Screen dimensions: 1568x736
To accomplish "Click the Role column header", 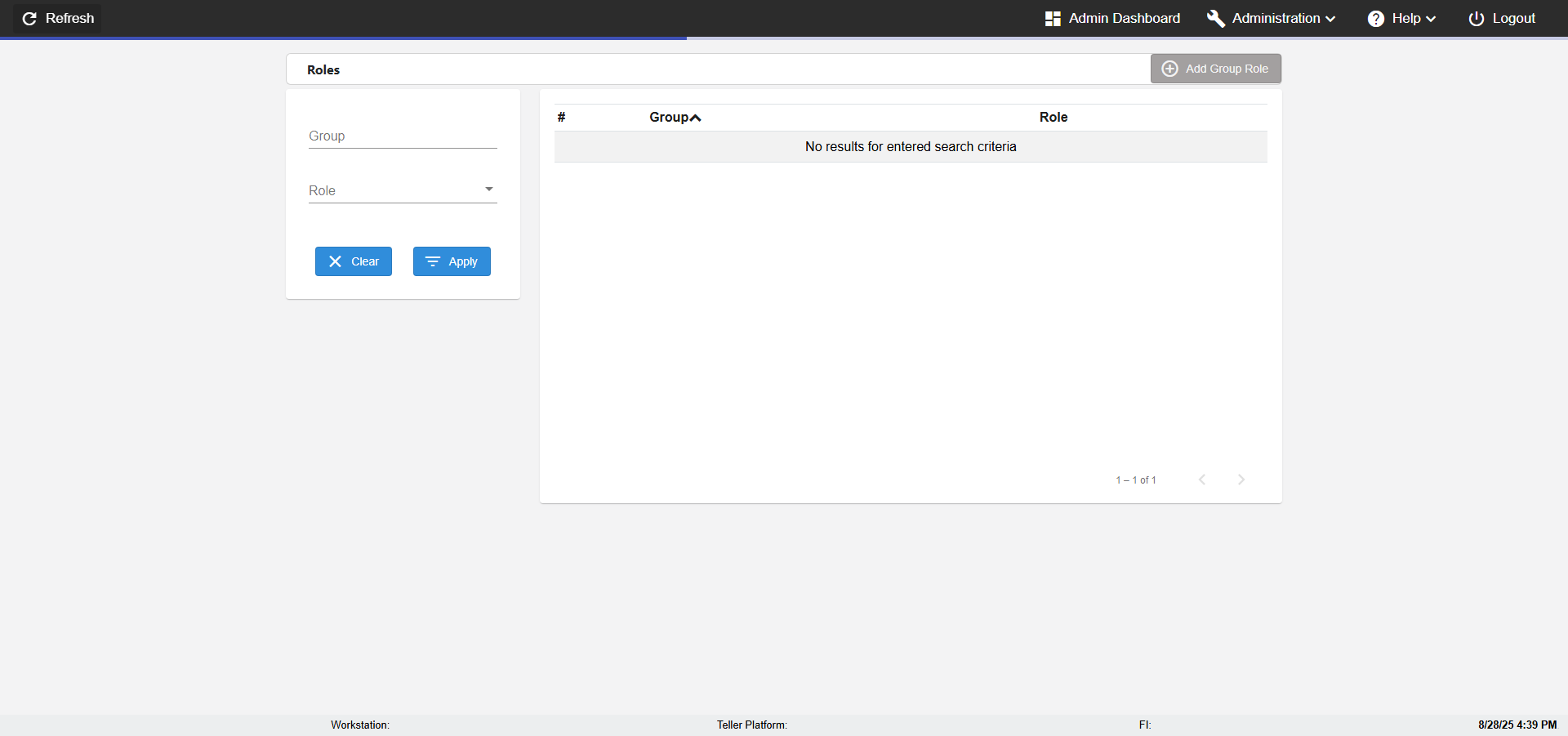I will pyautogui.click(x=1053, y=117).
